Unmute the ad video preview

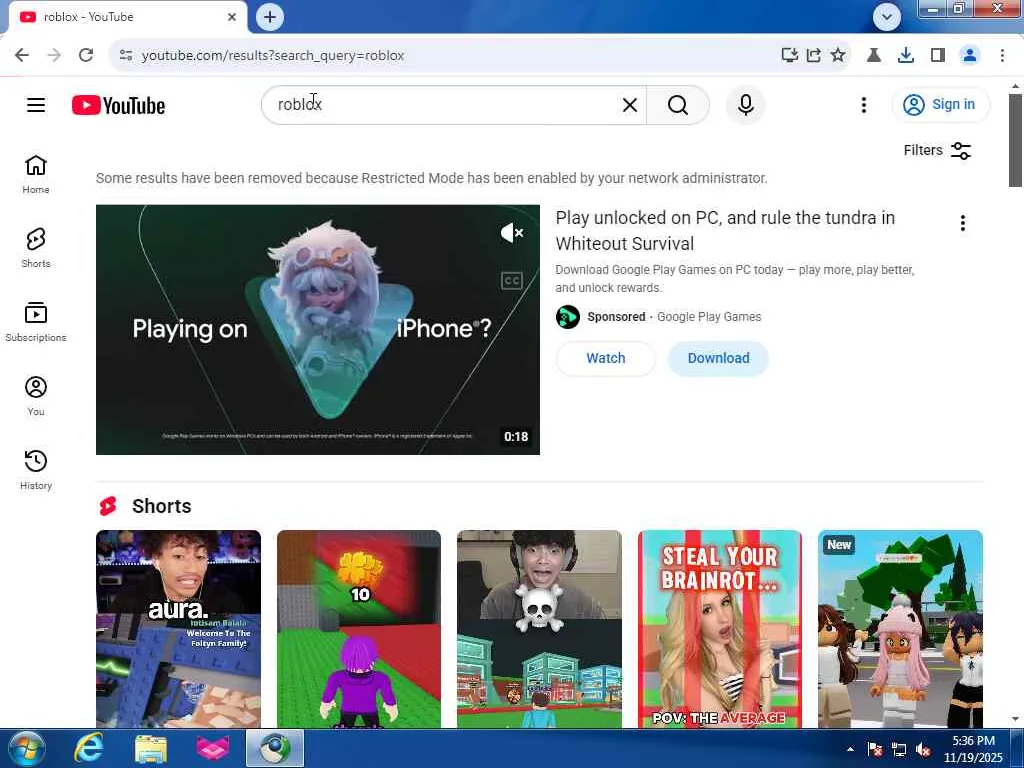pyautogui.click(x=511, y=232)
